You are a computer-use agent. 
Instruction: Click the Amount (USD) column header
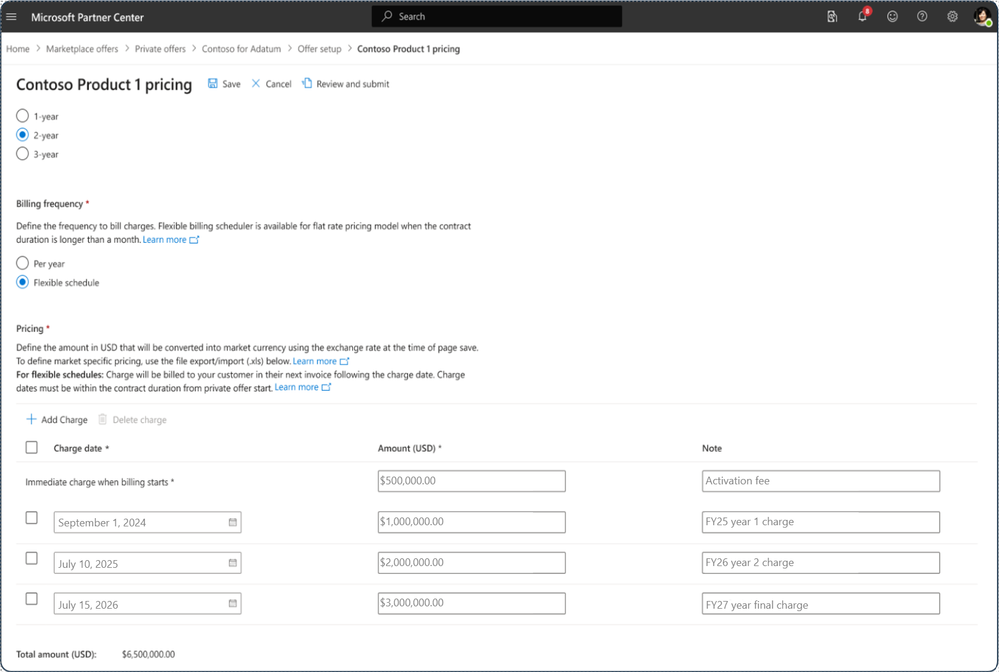pyautogui.click(x=410, y=448)
